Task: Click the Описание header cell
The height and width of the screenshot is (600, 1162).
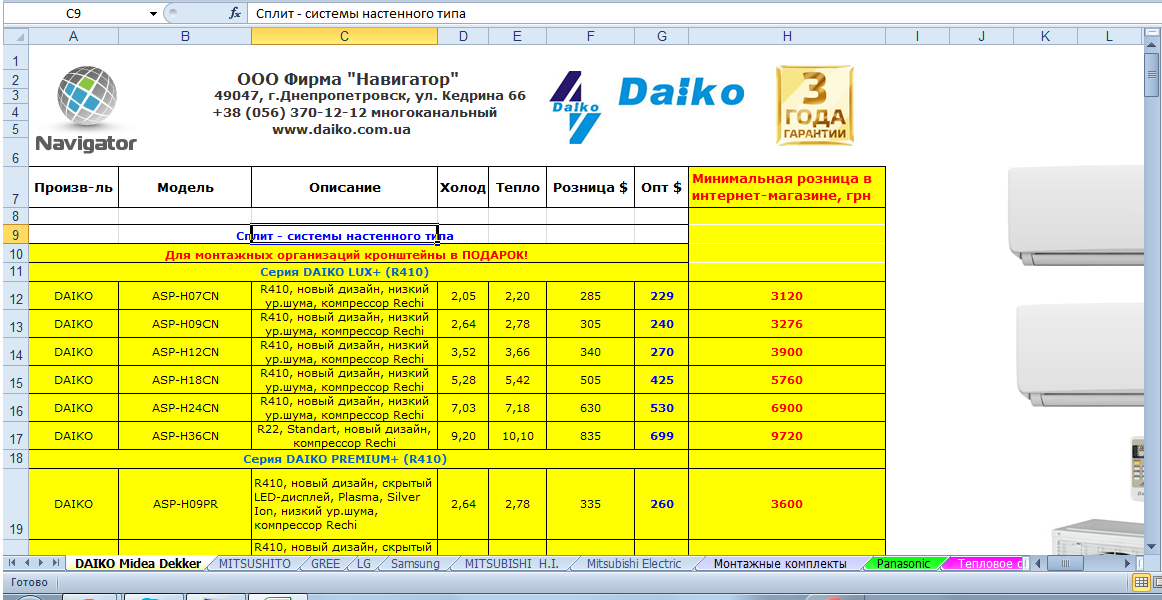Action: 345,187
